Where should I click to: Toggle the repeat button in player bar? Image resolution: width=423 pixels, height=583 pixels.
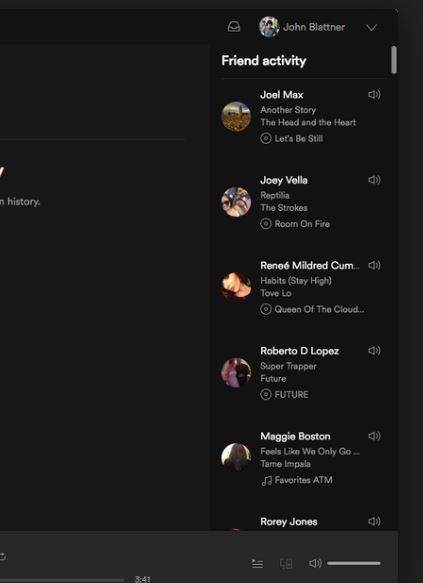coord(2,556)
